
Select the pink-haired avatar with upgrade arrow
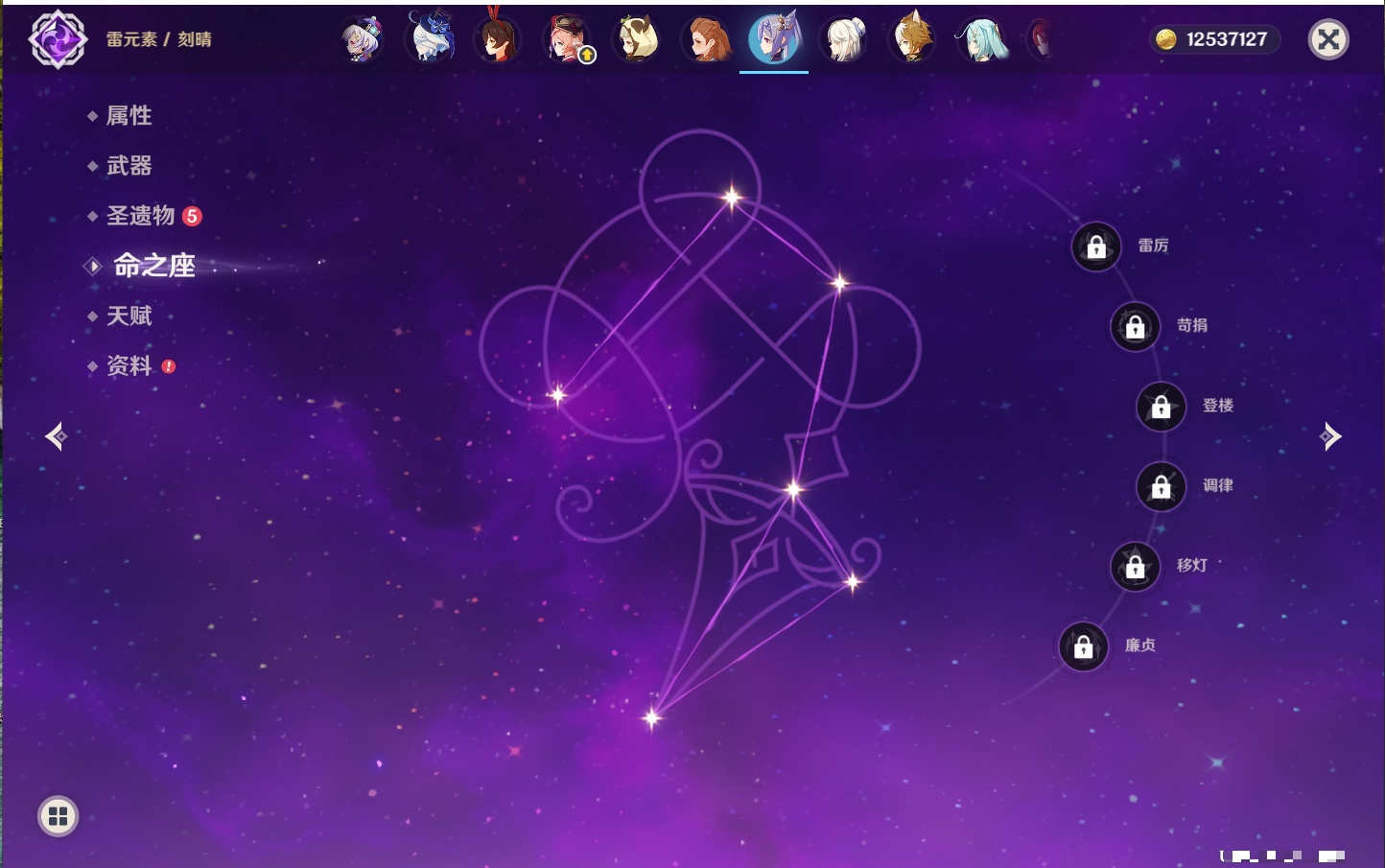tap(568, 40)
